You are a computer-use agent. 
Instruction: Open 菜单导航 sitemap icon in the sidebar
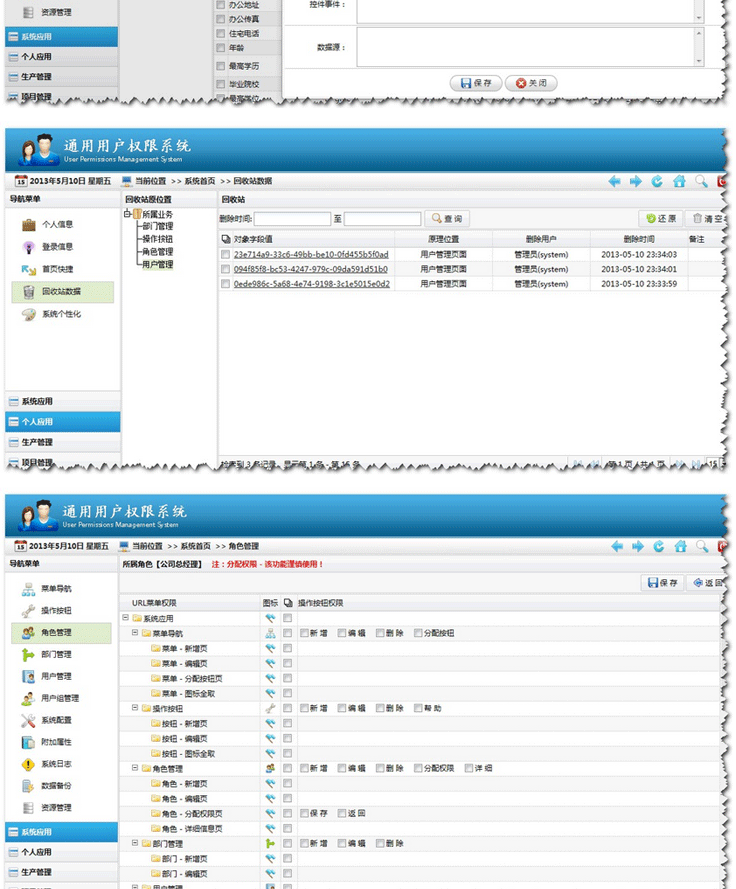28,589
